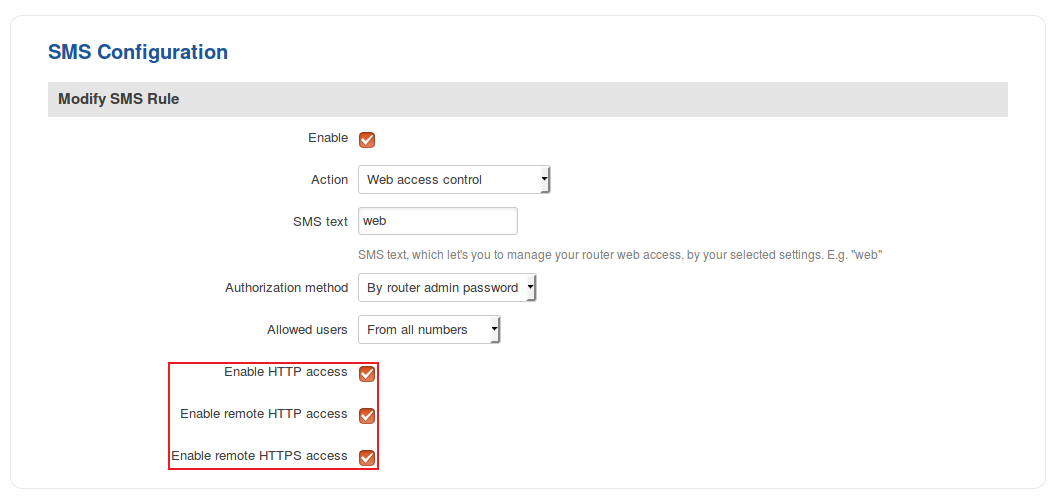Click the Authorization method label
This screenshot has width=1061, height=504.
tap(286, 288)
